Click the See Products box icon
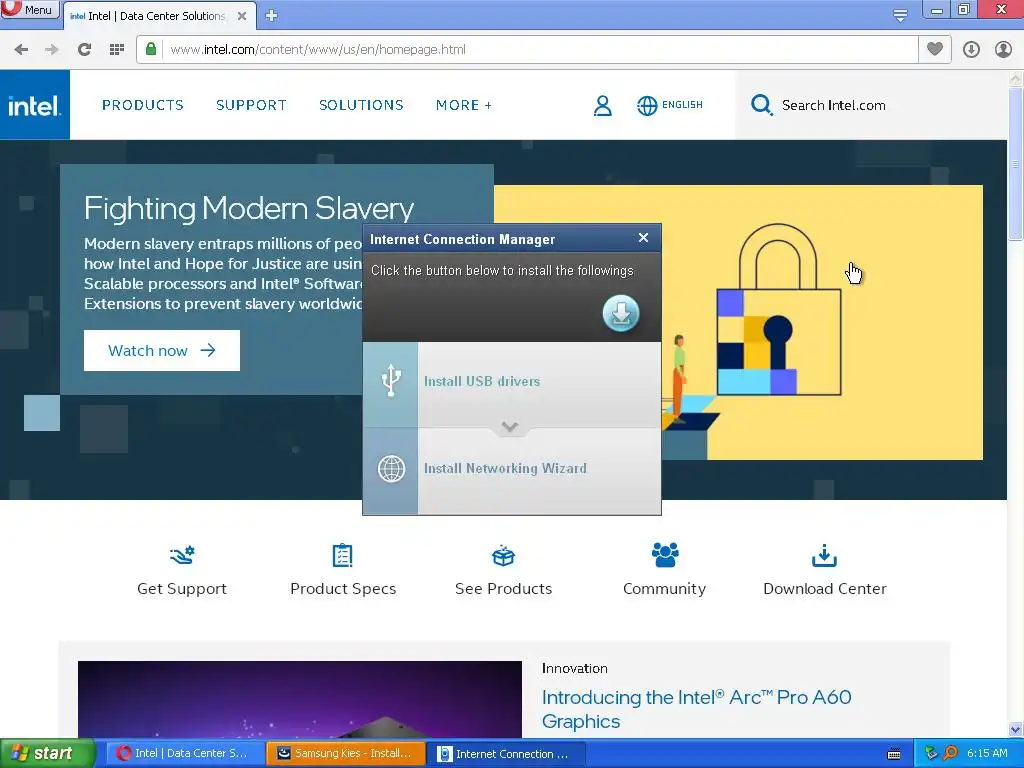 [504, 555]
